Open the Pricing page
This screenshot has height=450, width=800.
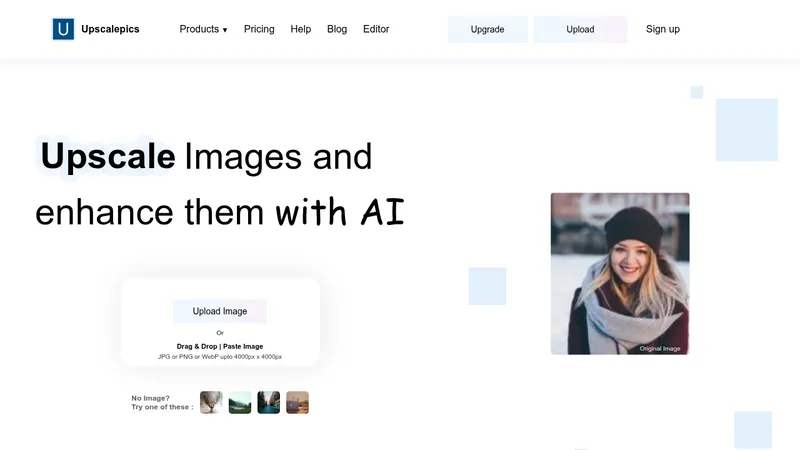(x=259, y=29)
